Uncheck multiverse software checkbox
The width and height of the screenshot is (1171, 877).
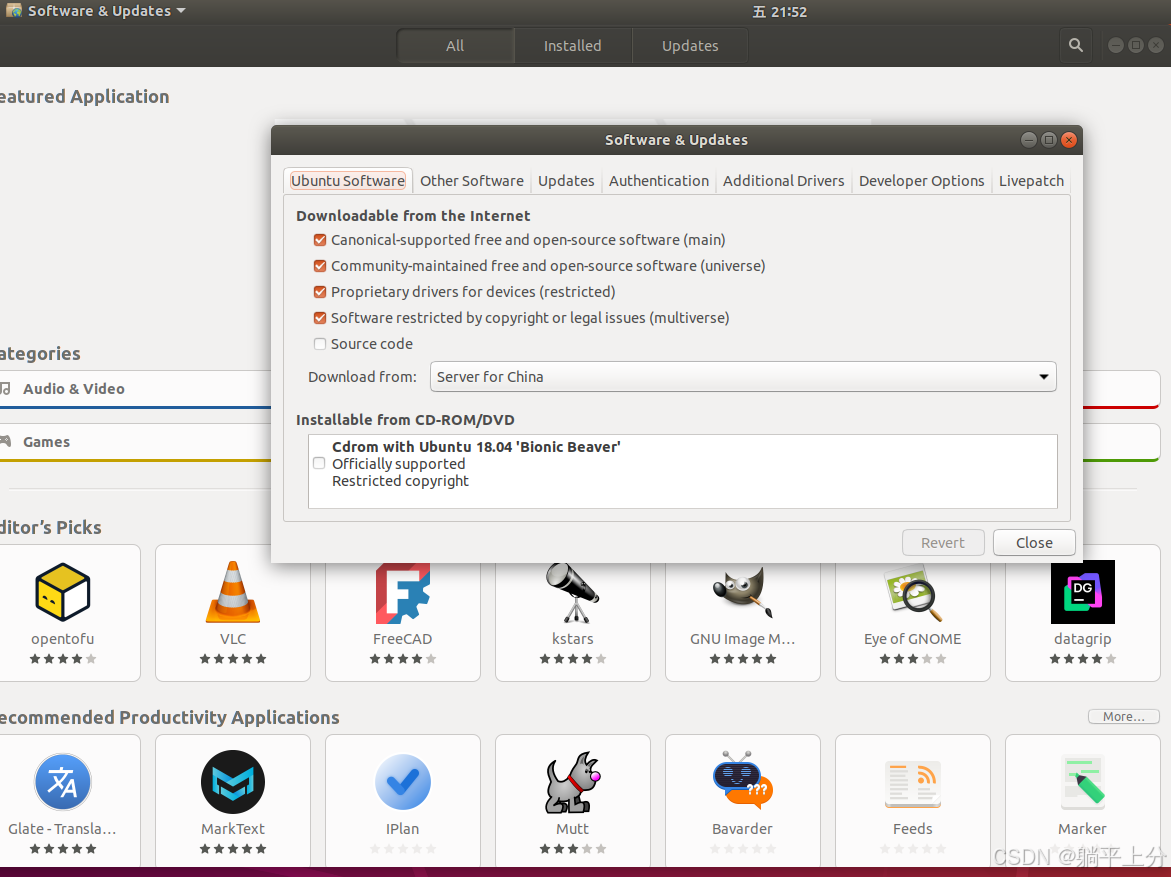[x=320, y=318]
